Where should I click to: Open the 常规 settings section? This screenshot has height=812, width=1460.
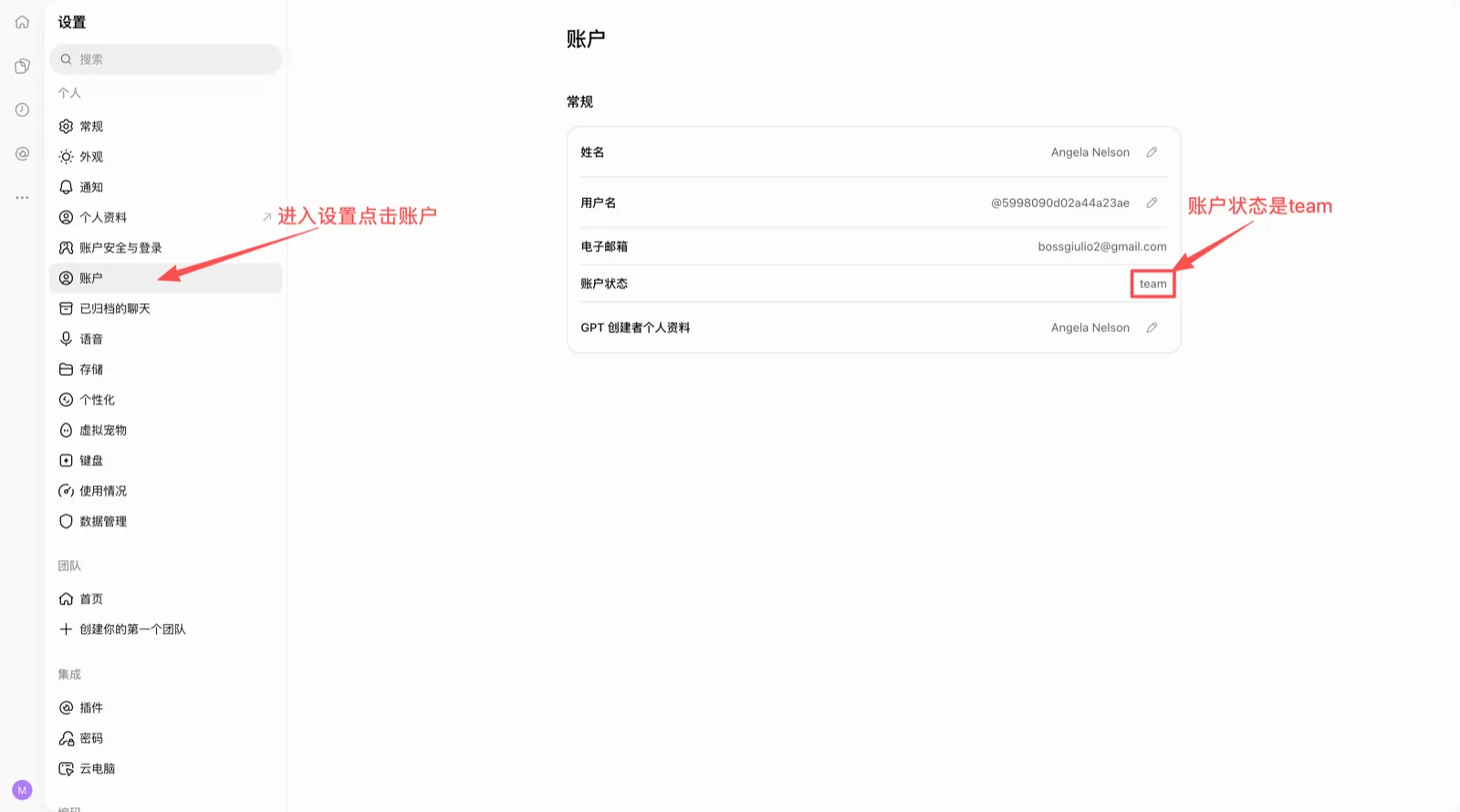pyautogui.click(x=166, y=126)
